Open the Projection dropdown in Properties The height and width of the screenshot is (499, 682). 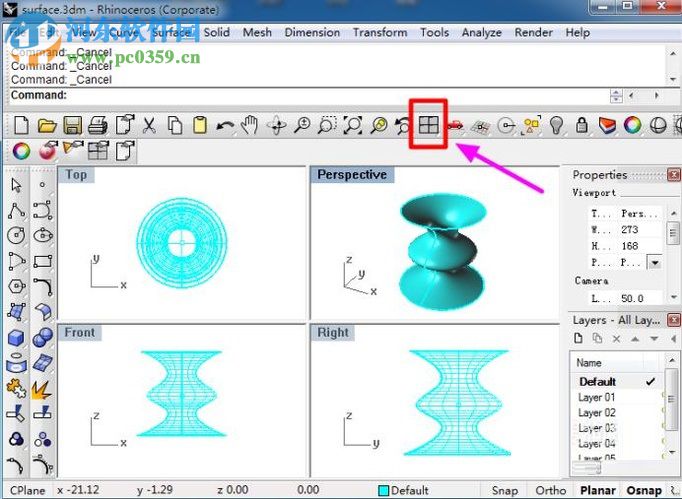655,263
